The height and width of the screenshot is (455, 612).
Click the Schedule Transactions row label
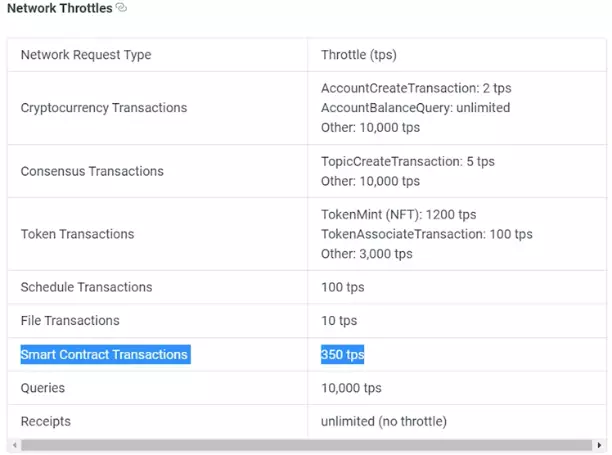(x=86, y=287)
